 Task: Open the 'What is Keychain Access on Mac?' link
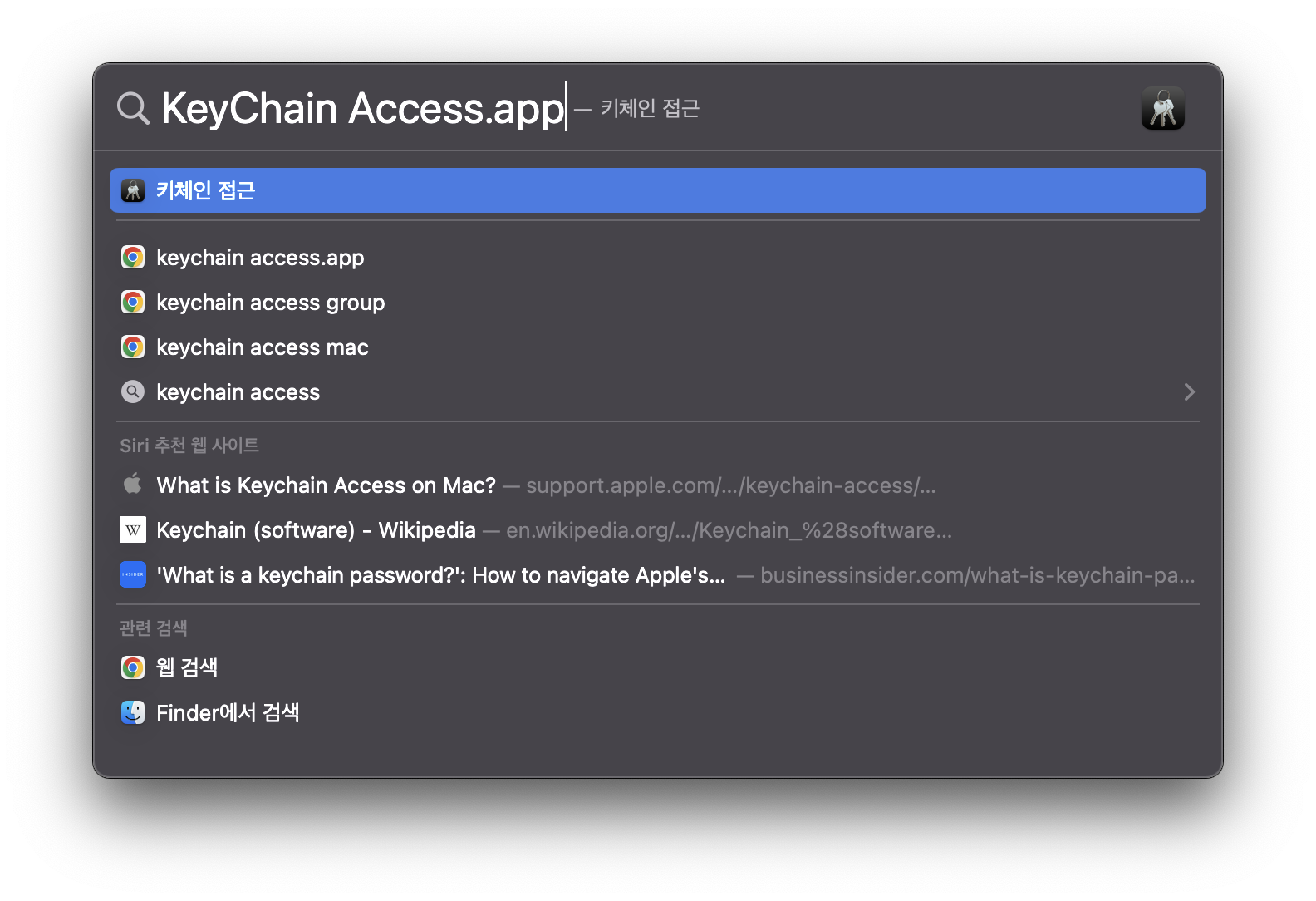[x=325, y=485]
